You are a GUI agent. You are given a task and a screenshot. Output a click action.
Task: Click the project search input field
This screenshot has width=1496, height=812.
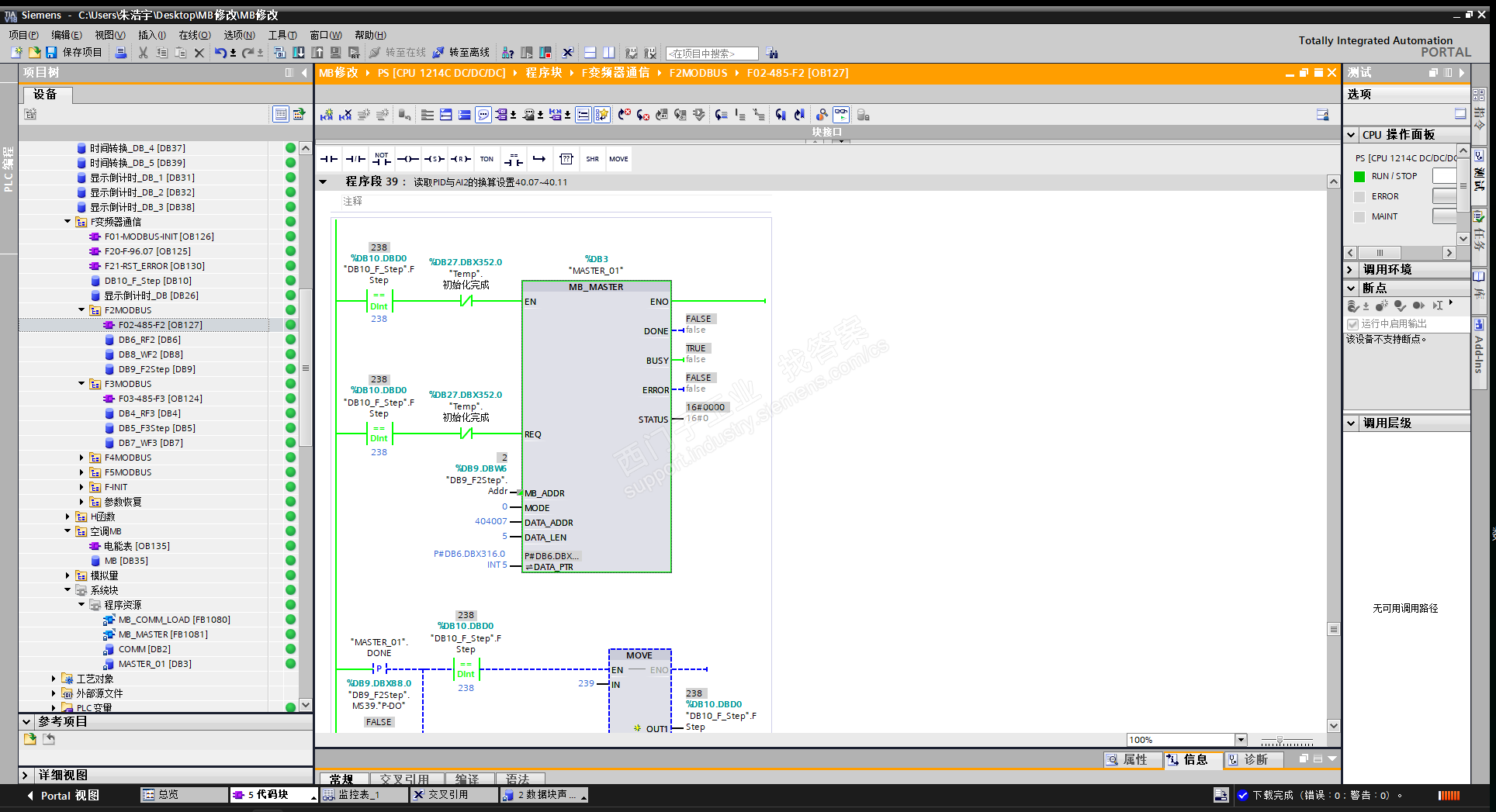[712, 54]
